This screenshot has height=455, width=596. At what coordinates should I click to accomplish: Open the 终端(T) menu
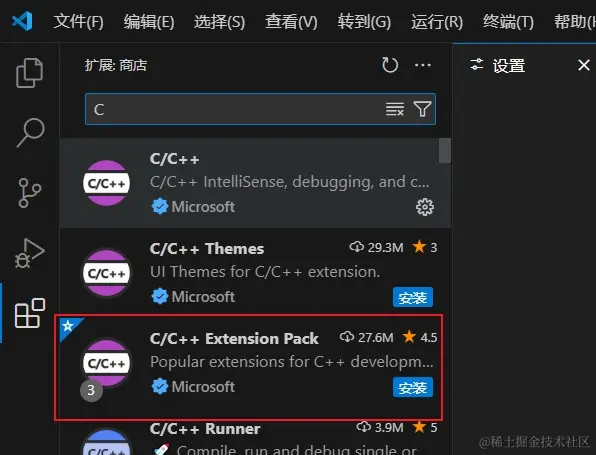point(508,21)
